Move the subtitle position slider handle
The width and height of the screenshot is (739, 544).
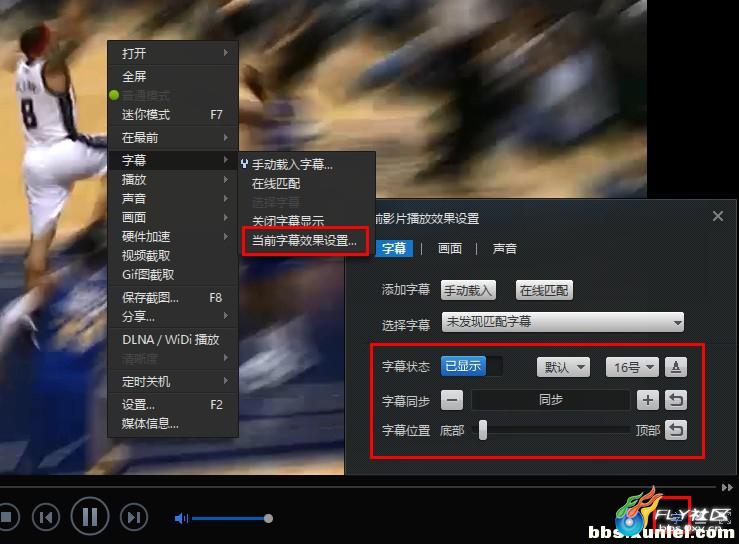coord(483,430)
